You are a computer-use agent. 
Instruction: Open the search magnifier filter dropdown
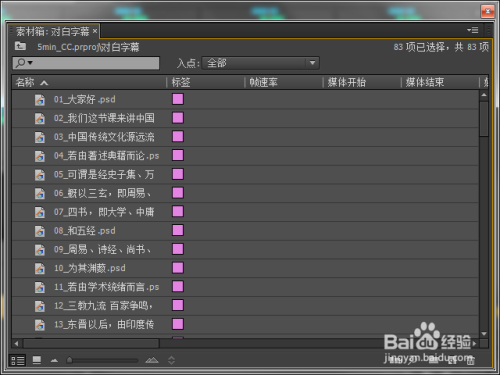[24, 63]
